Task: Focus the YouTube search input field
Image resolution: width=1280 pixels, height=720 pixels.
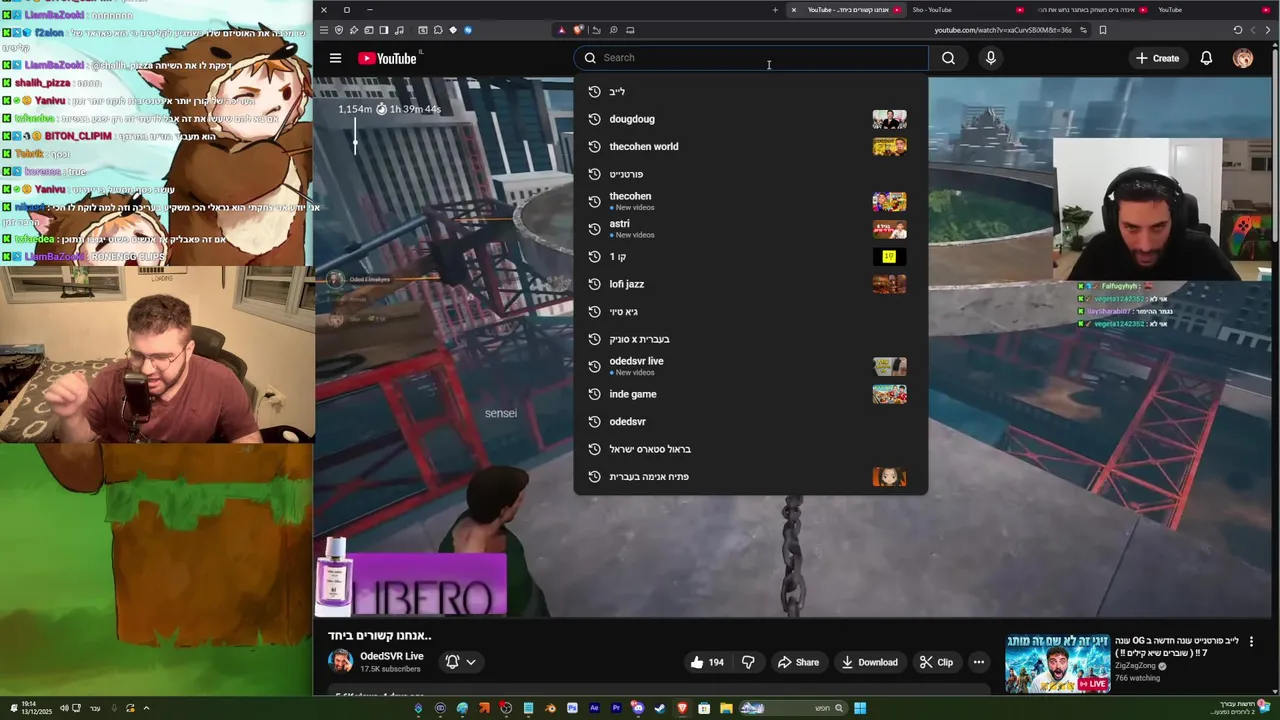Action: pyautogui.click(x=751, y=58)
